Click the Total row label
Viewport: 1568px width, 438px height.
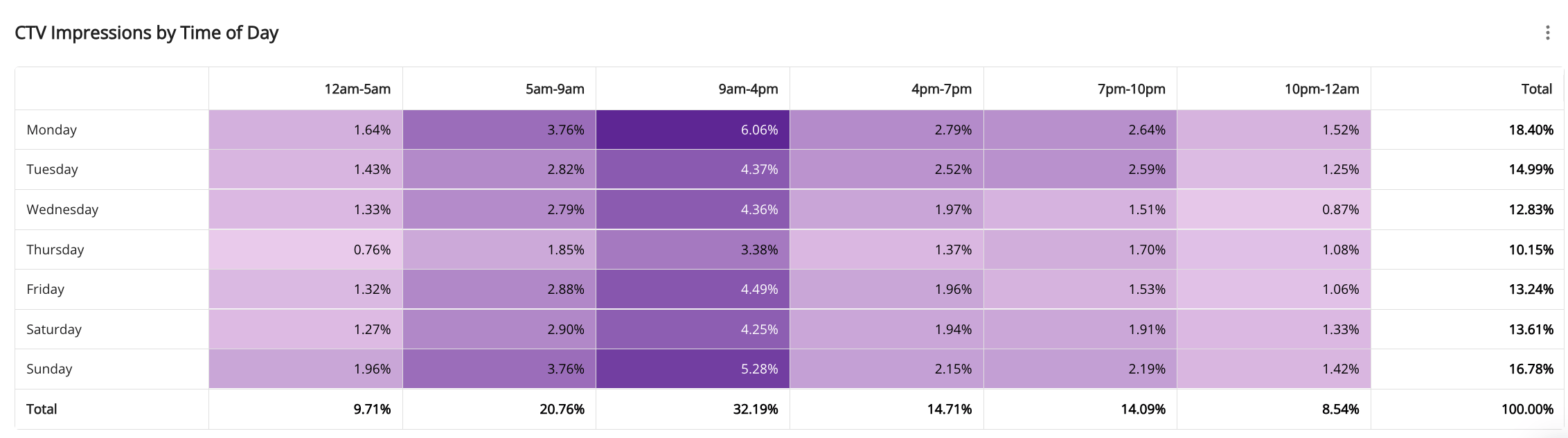click(42, 409)
